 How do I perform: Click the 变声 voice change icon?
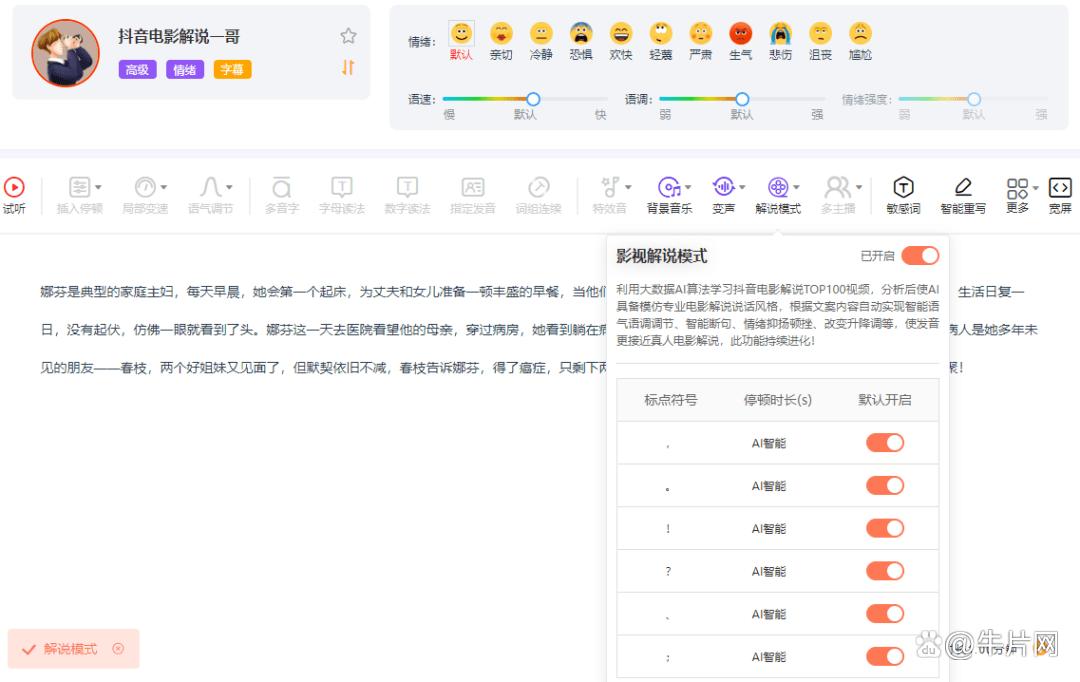coord(722,188)
